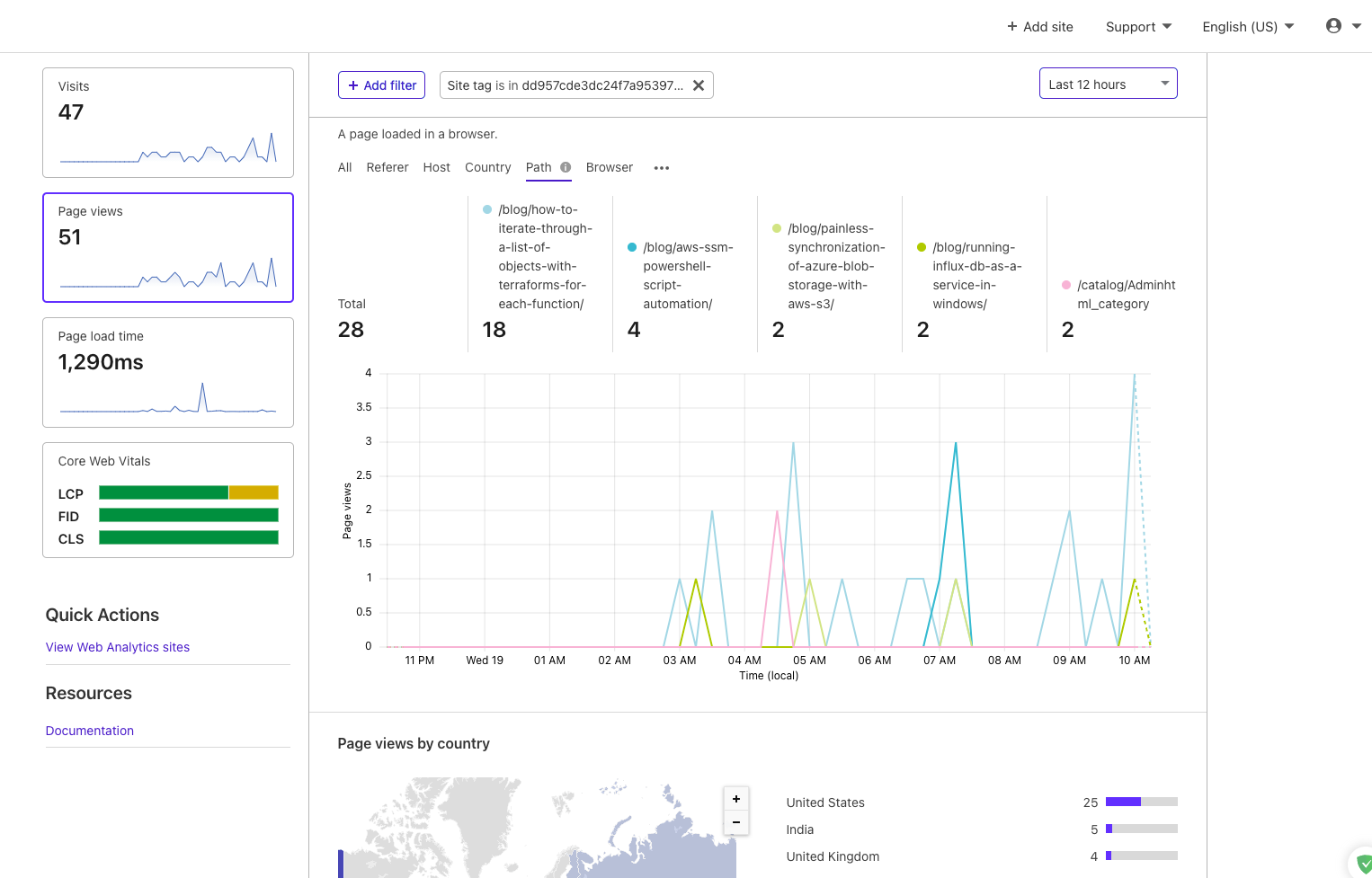
Task: Open the user account menu
Action: [x=1343, y=26]
